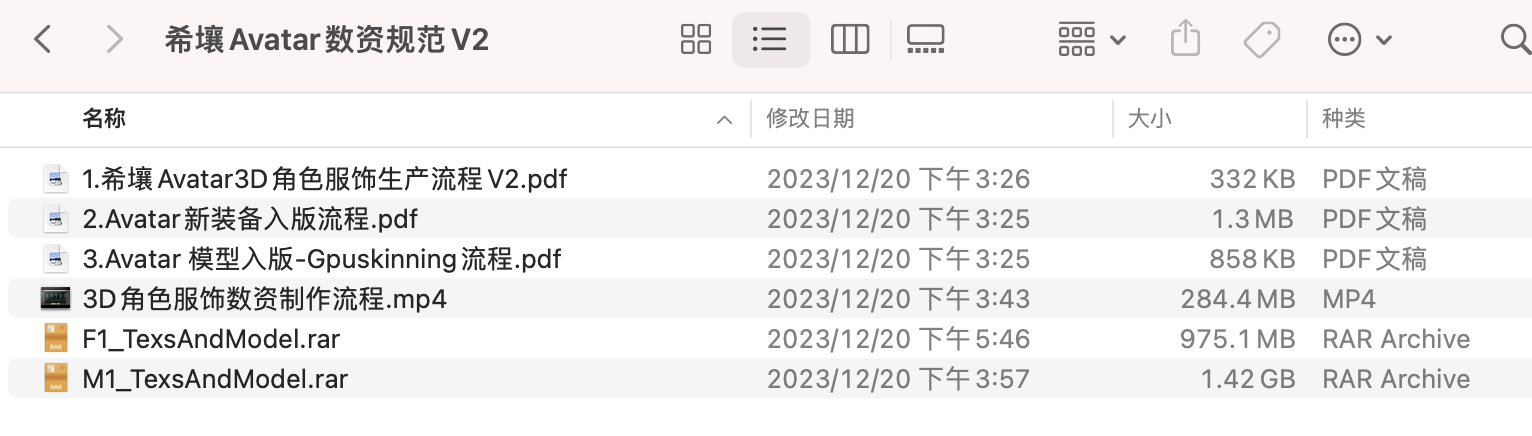The width and height of the screenshot is (1532, 436).
Task: Click the 3D角色服饰数资制作流程.mp4 video thumbnail icon
Action: [x=56, y=299]
